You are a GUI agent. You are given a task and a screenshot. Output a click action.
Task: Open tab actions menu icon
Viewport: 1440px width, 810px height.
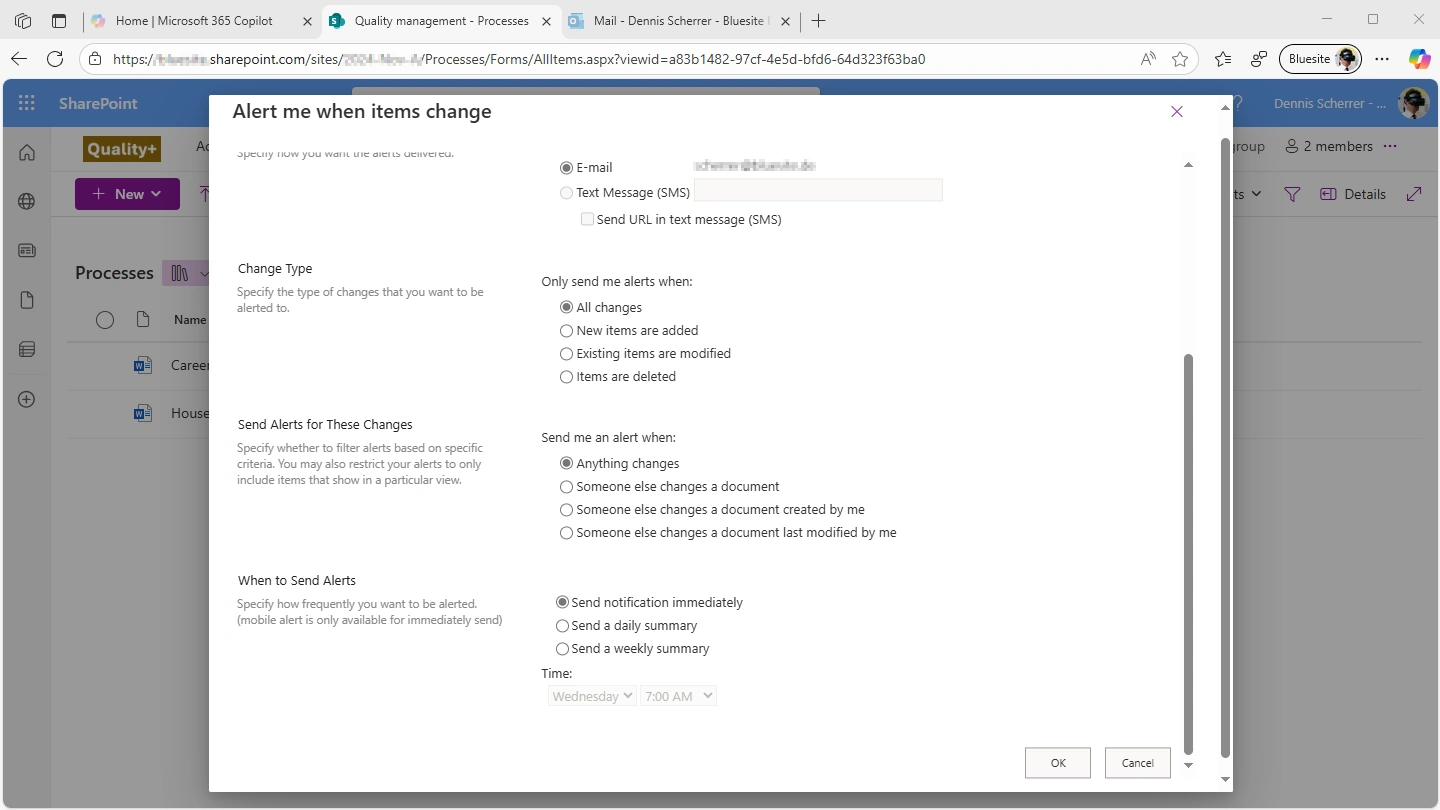point(59,20)
